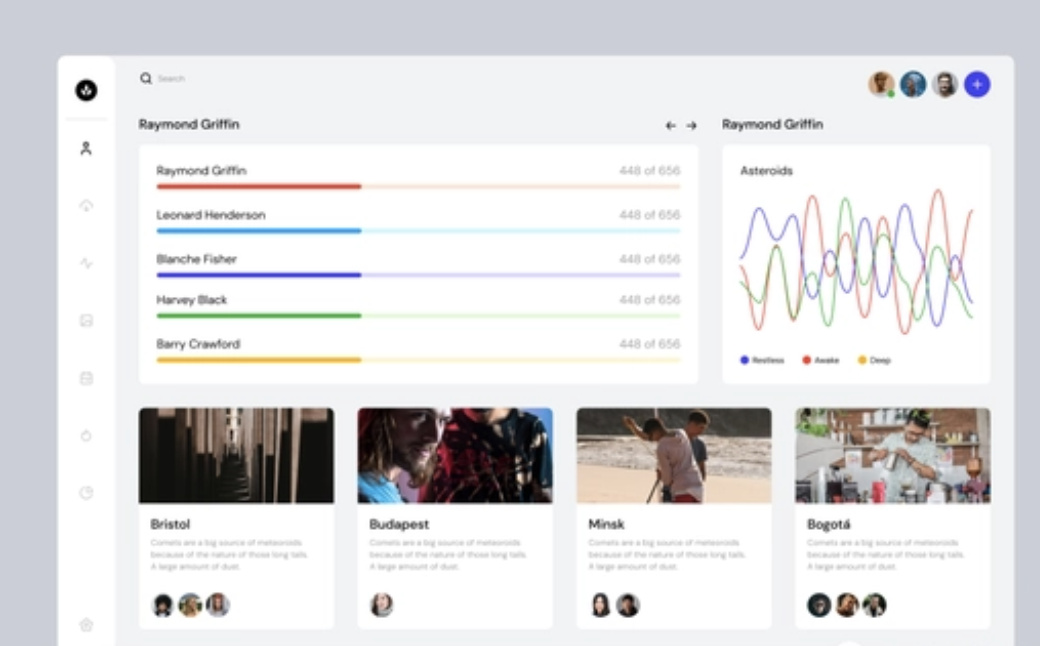Open the Minsk card photo
The width and height of the screenshot is (1040, 646).
[674, 456]
